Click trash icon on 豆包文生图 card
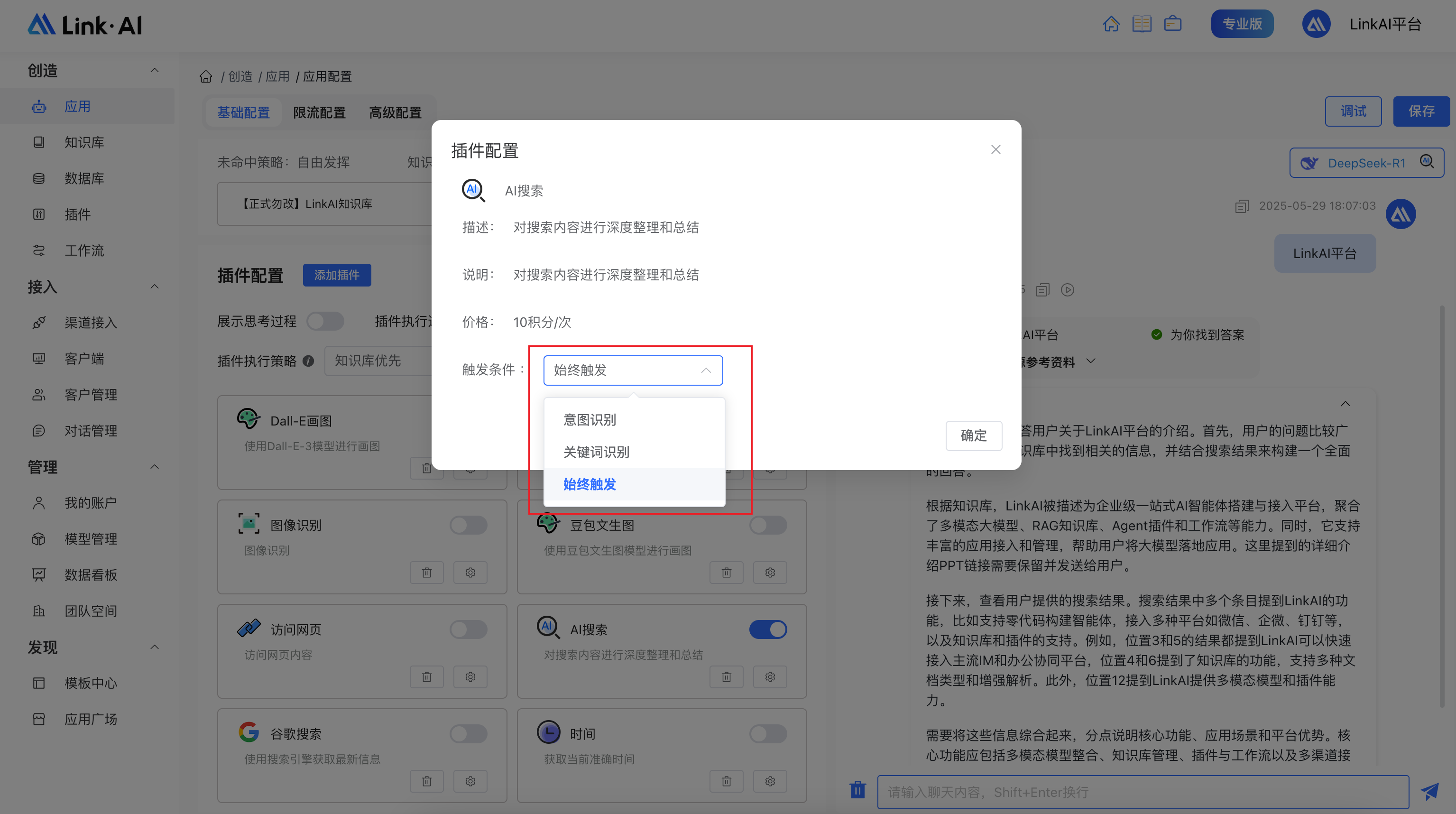The height and width of the screenshot is (814, 1456). 726,573
